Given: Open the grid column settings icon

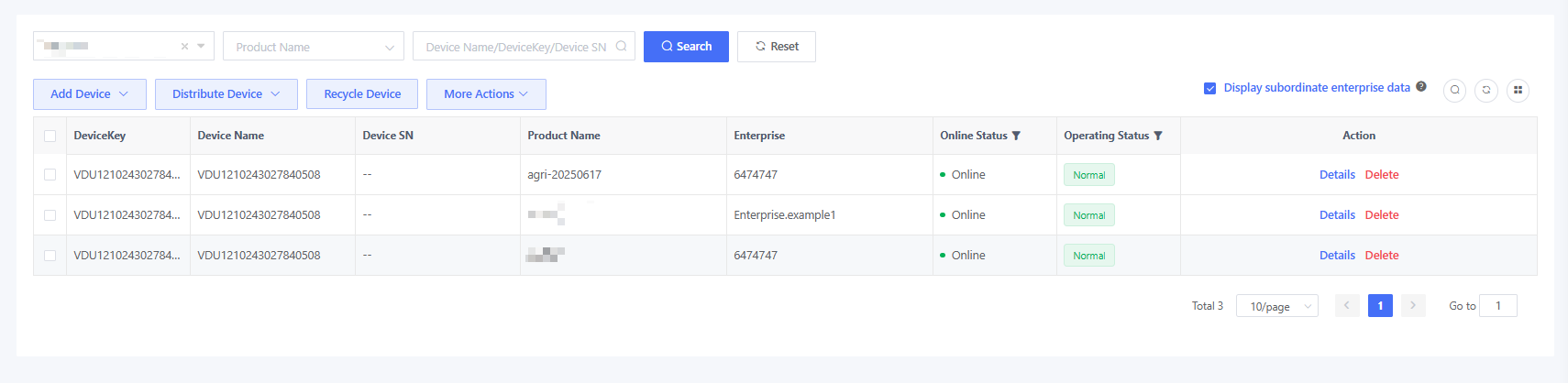Looking at the screenshot, I should point(1518,91).
